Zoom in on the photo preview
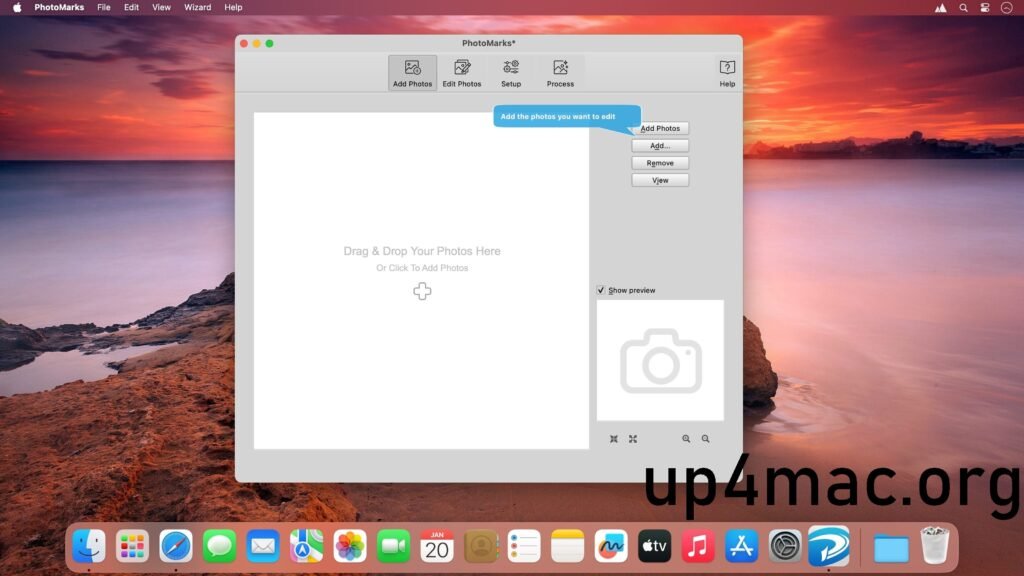This screenshot has height=576, width=1024. click(686, 438)
